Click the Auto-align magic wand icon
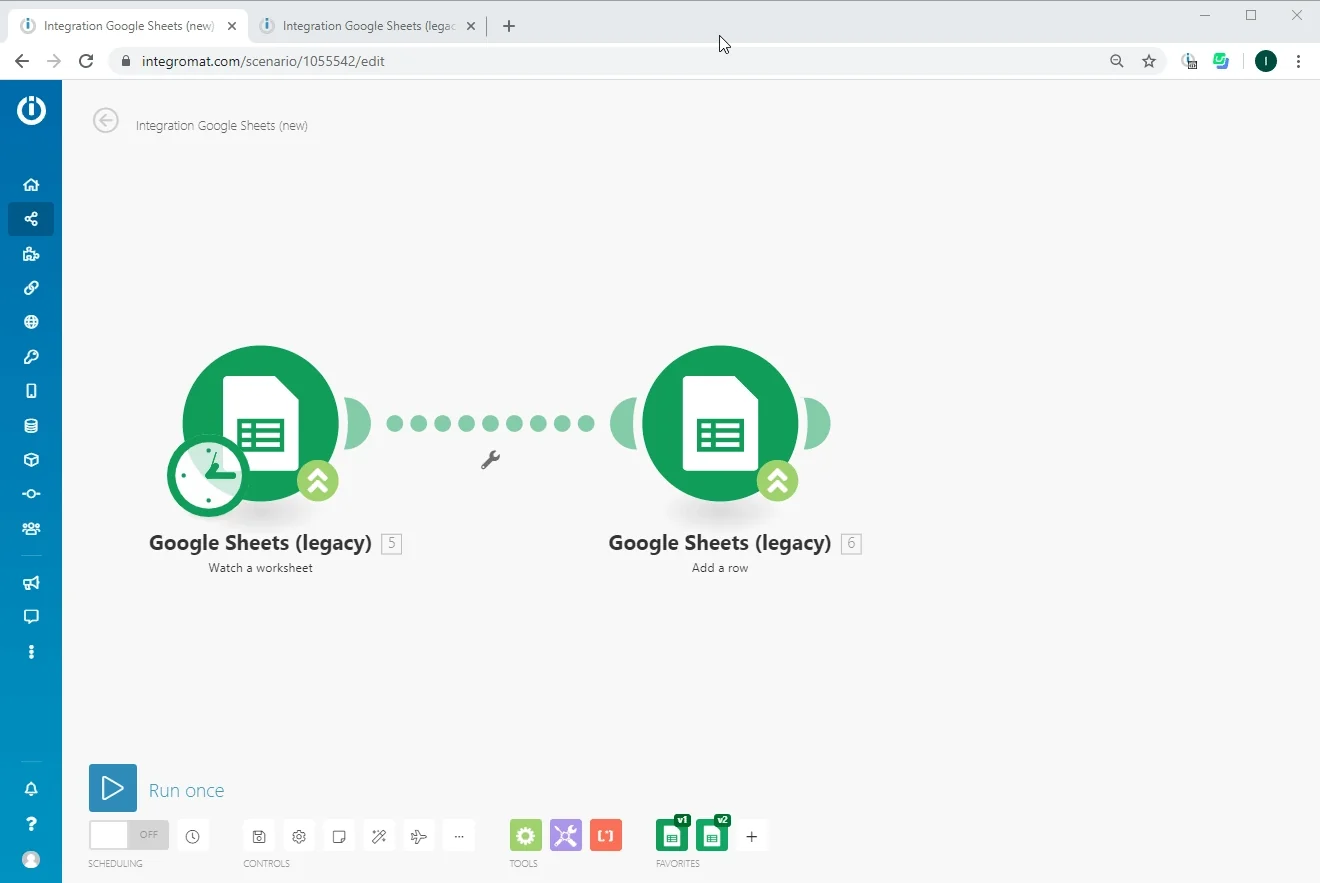 click(x=379, y=836)
